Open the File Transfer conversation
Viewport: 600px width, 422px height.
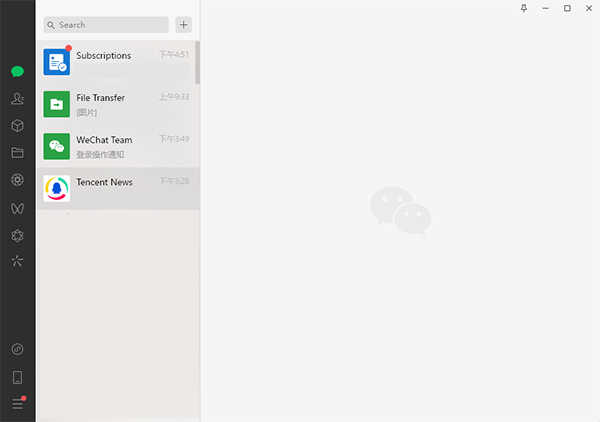116,104
